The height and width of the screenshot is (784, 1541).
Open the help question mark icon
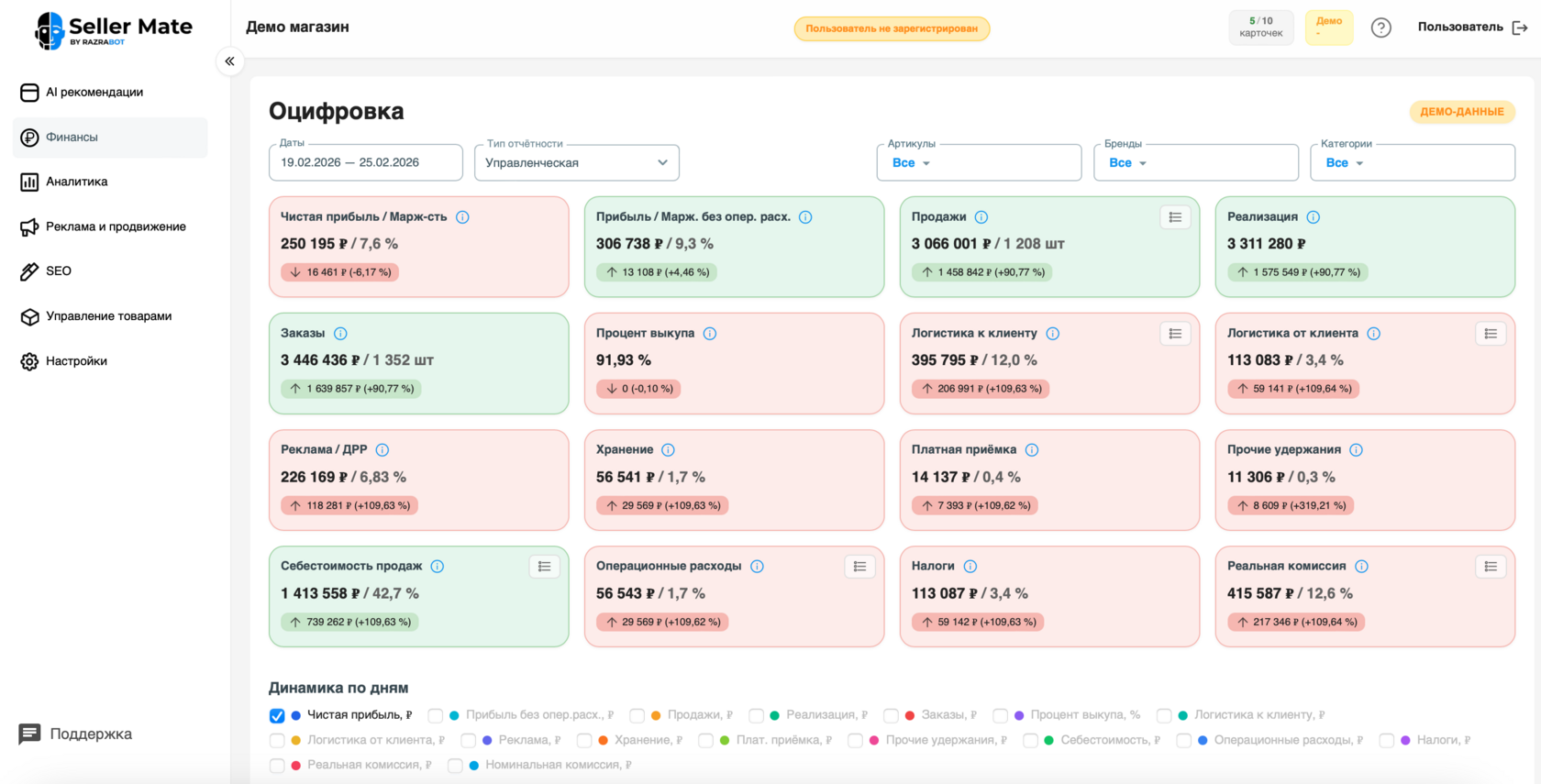[1380, 28]
